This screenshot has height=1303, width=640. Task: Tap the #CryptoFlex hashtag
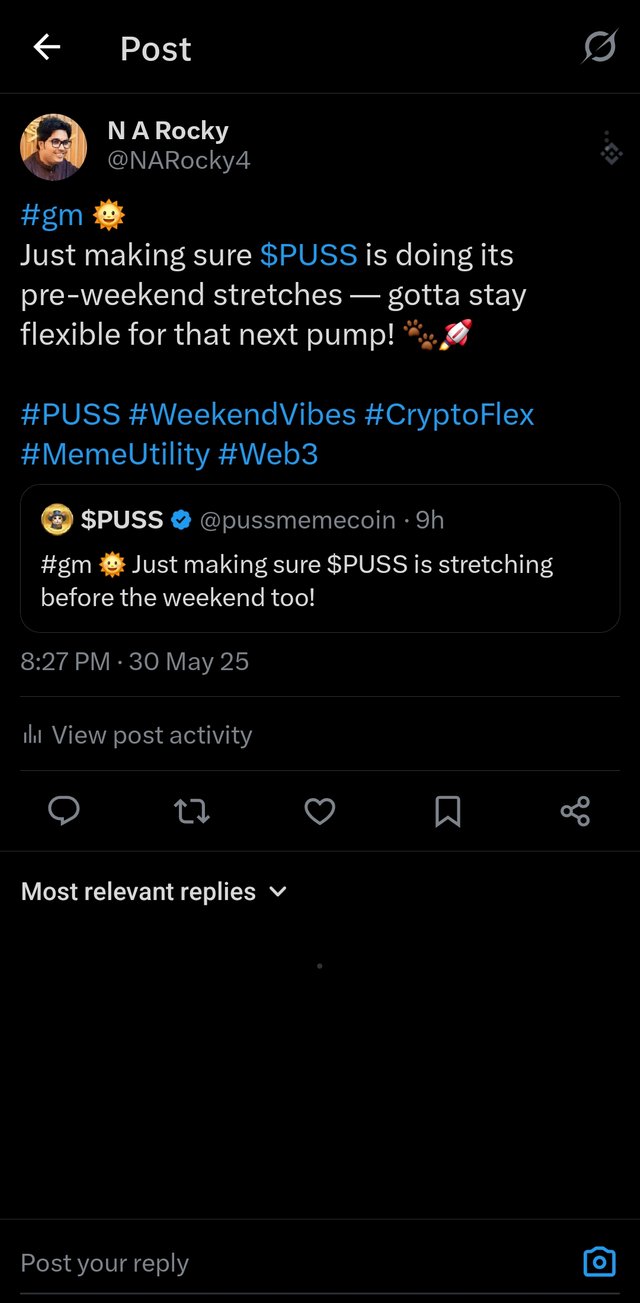coord(449,414)
